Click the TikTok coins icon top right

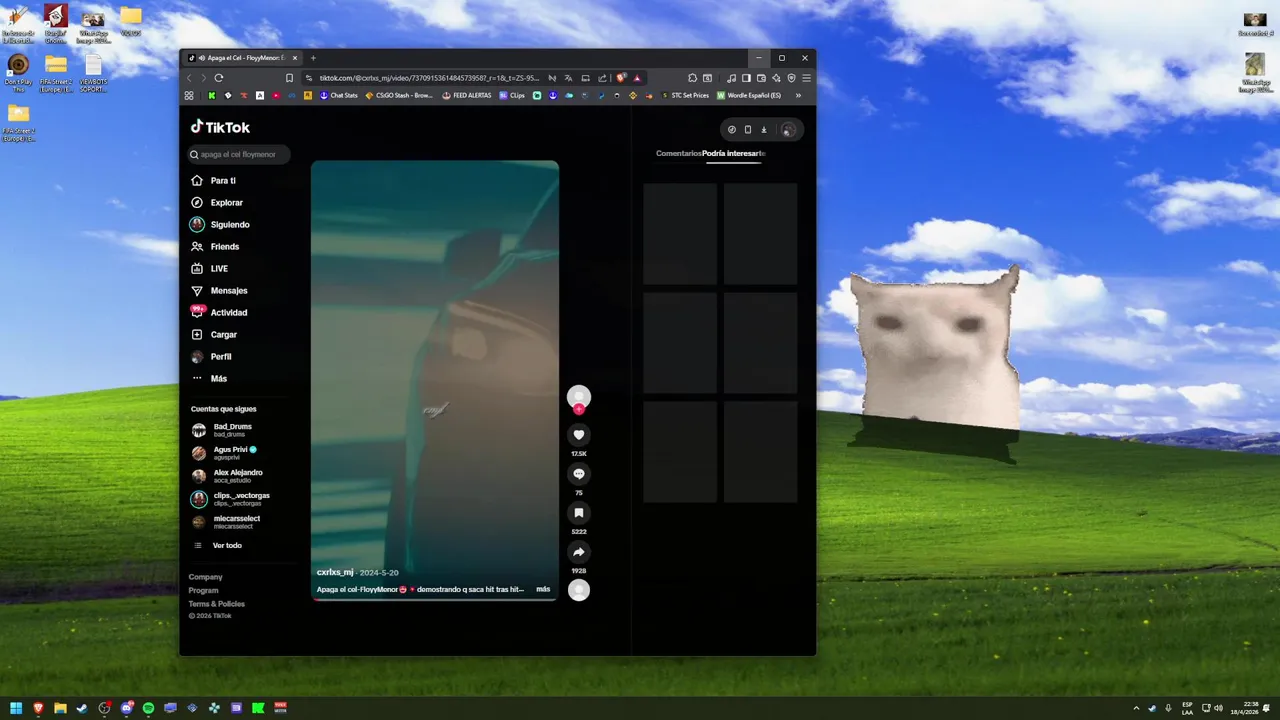click(x=731, y=129)
